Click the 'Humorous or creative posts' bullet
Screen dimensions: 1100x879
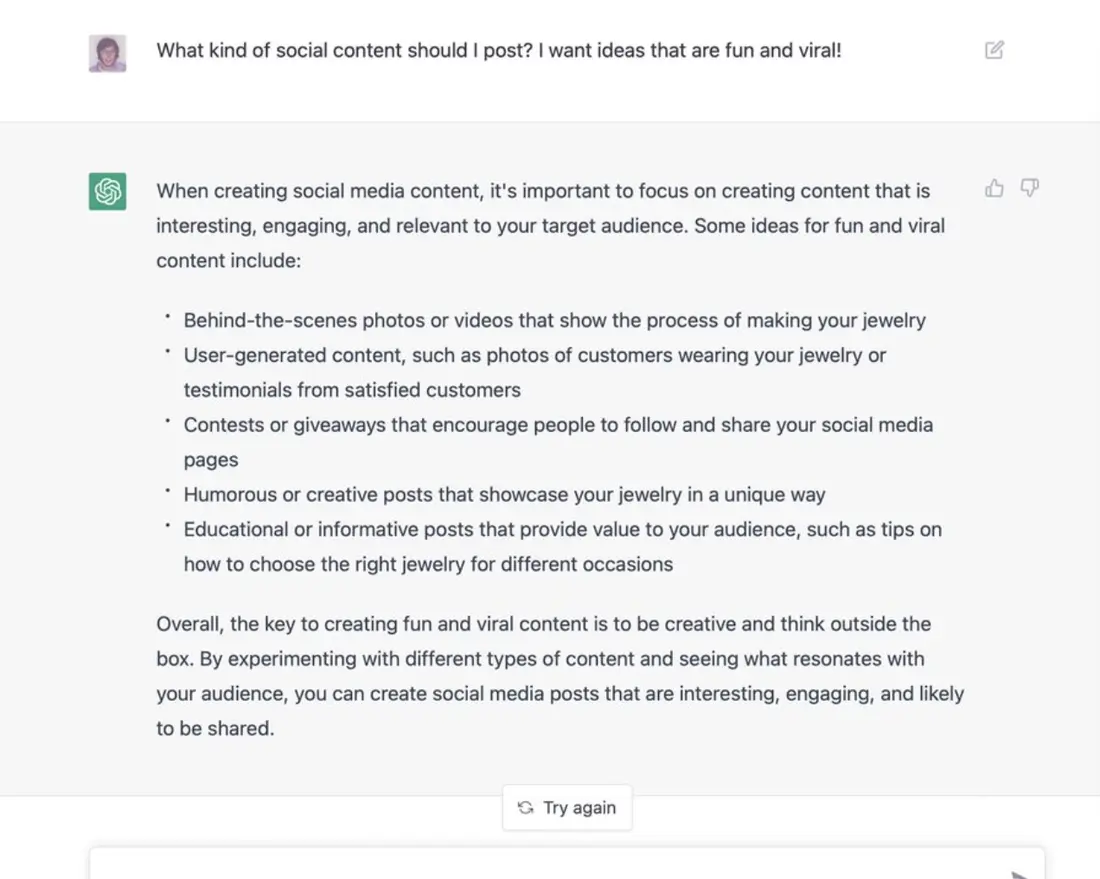point(504,495)
